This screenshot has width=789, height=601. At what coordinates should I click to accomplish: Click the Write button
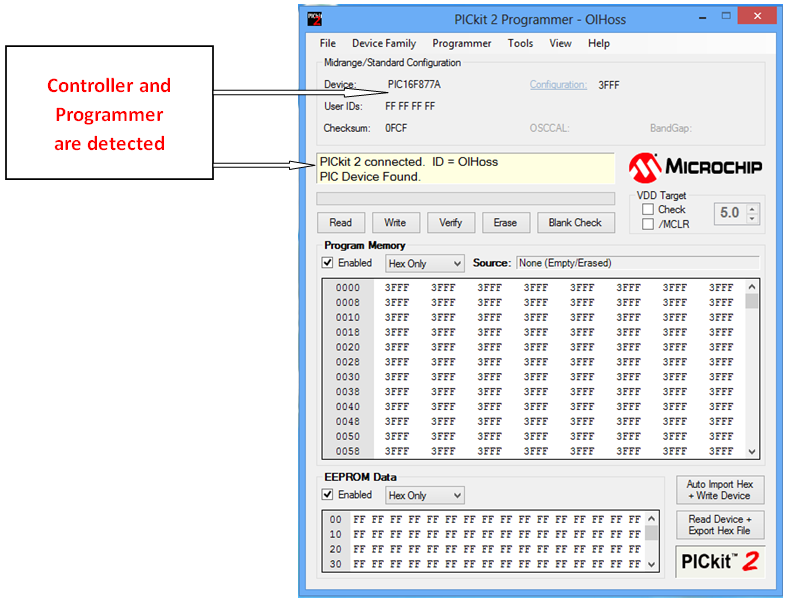coord(396,222)
